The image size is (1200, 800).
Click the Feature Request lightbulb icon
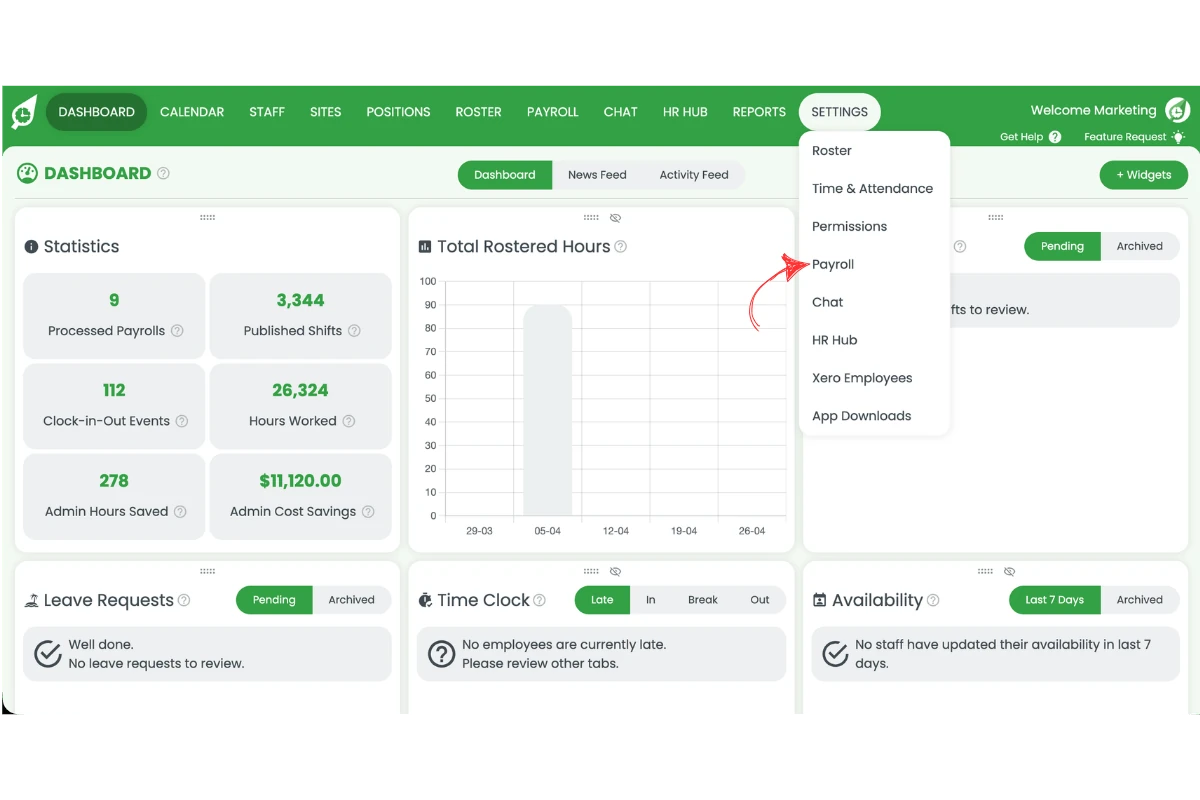click(x=1179, y=137)
